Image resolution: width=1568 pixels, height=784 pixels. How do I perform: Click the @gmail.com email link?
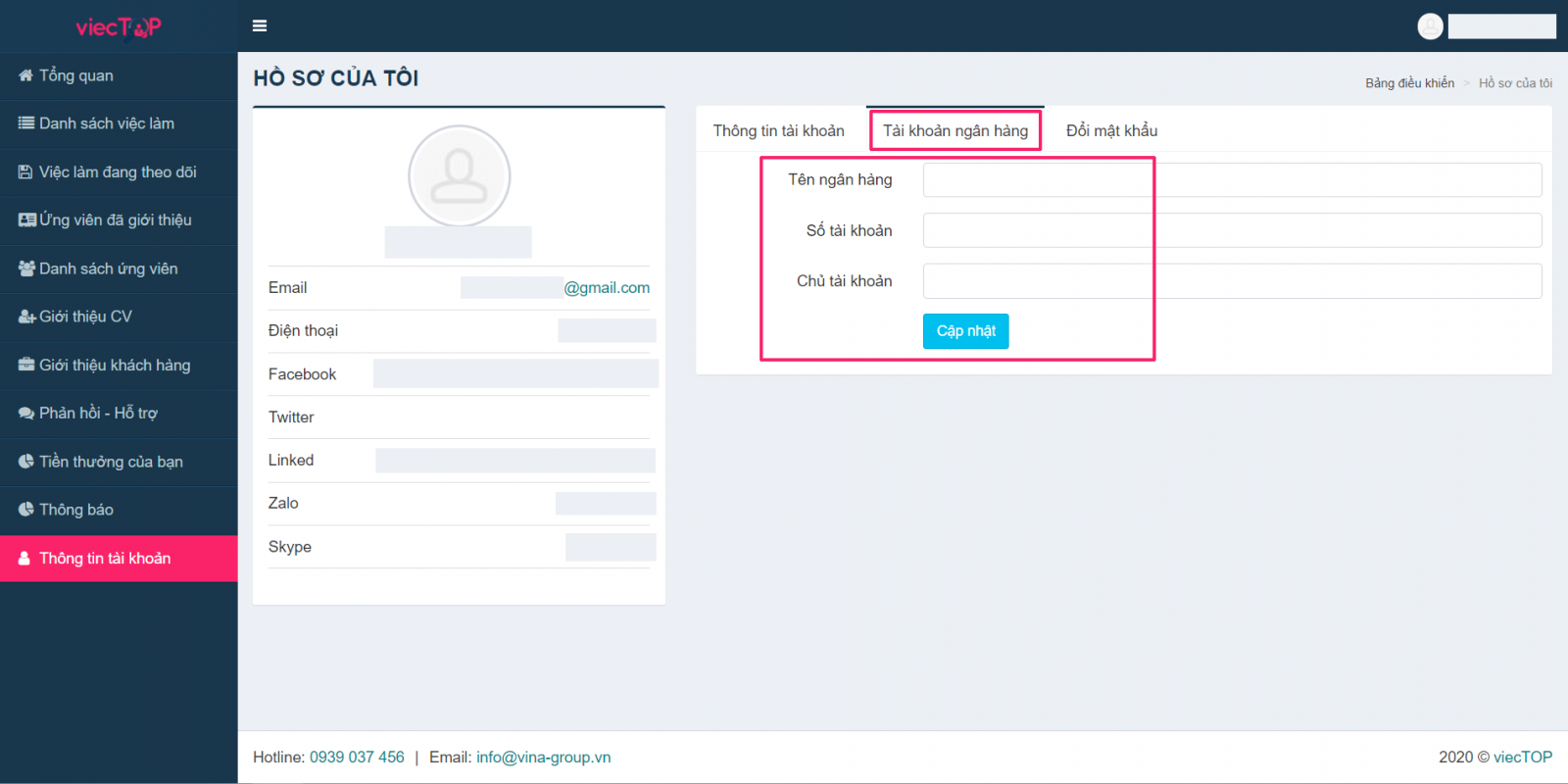point(607,288)
